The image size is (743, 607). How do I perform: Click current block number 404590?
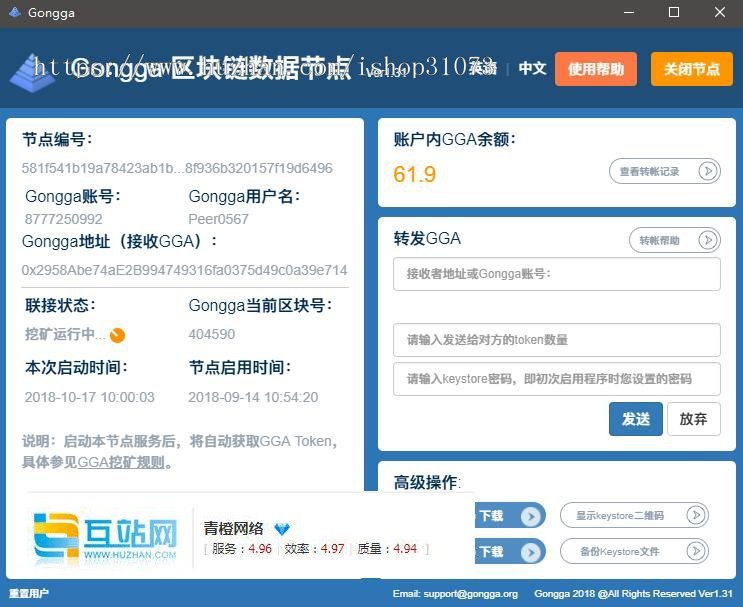click(x=211, y=334)
